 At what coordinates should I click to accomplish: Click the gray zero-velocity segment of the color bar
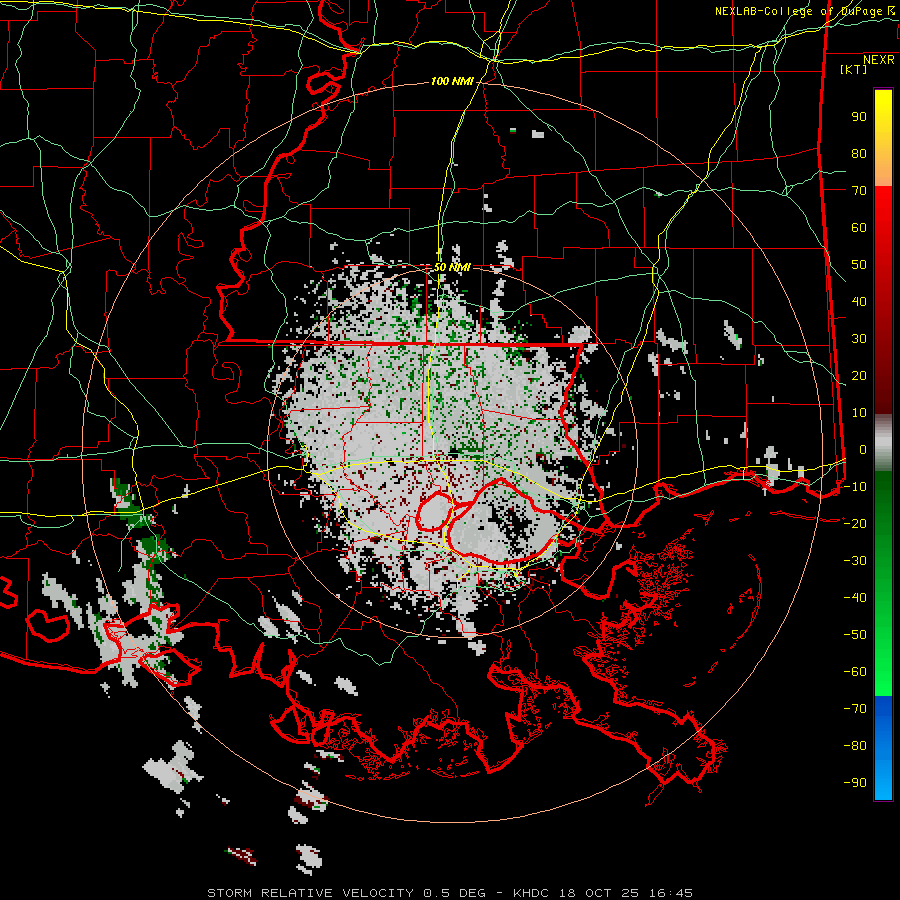(883, 443)
